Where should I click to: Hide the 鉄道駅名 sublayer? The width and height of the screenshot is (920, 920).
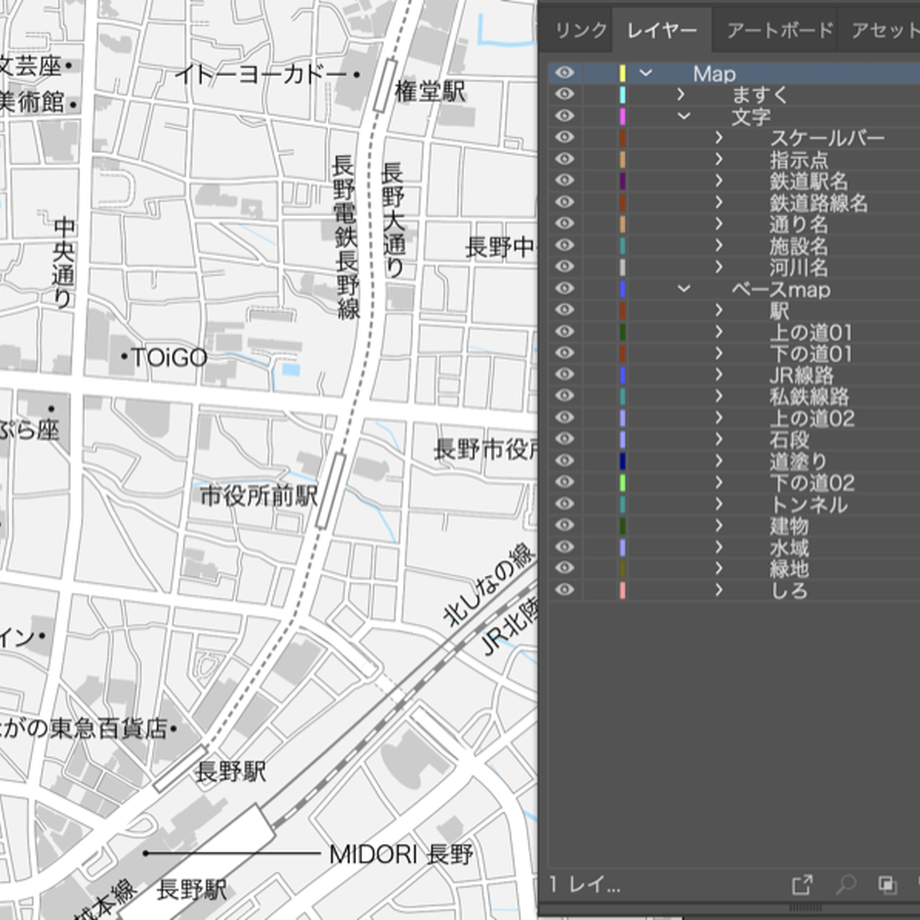click(564, 180)
